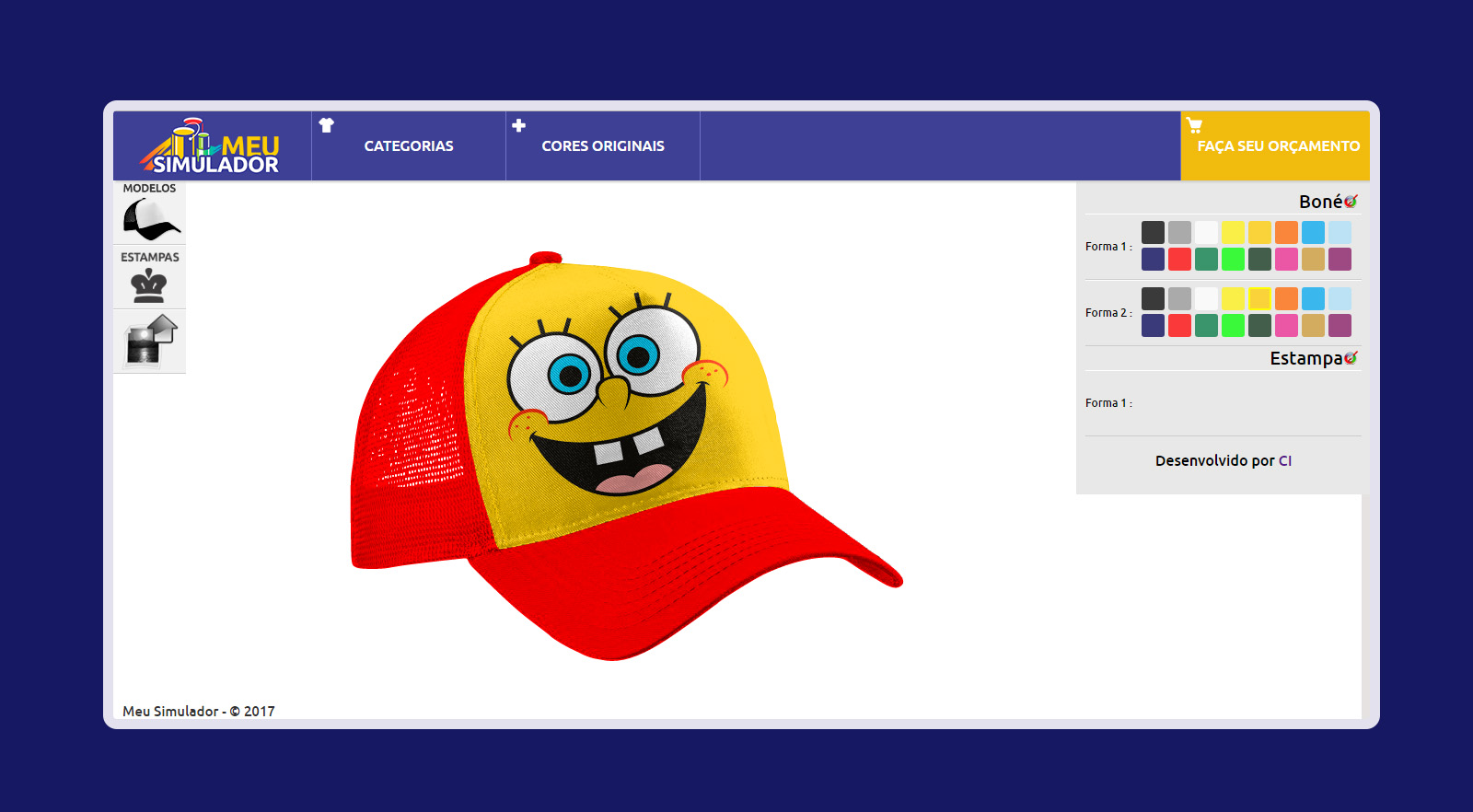Choose neon green for Forma 2
Viewport: 1473px width, 812px height.
(x=1233, y=325)
